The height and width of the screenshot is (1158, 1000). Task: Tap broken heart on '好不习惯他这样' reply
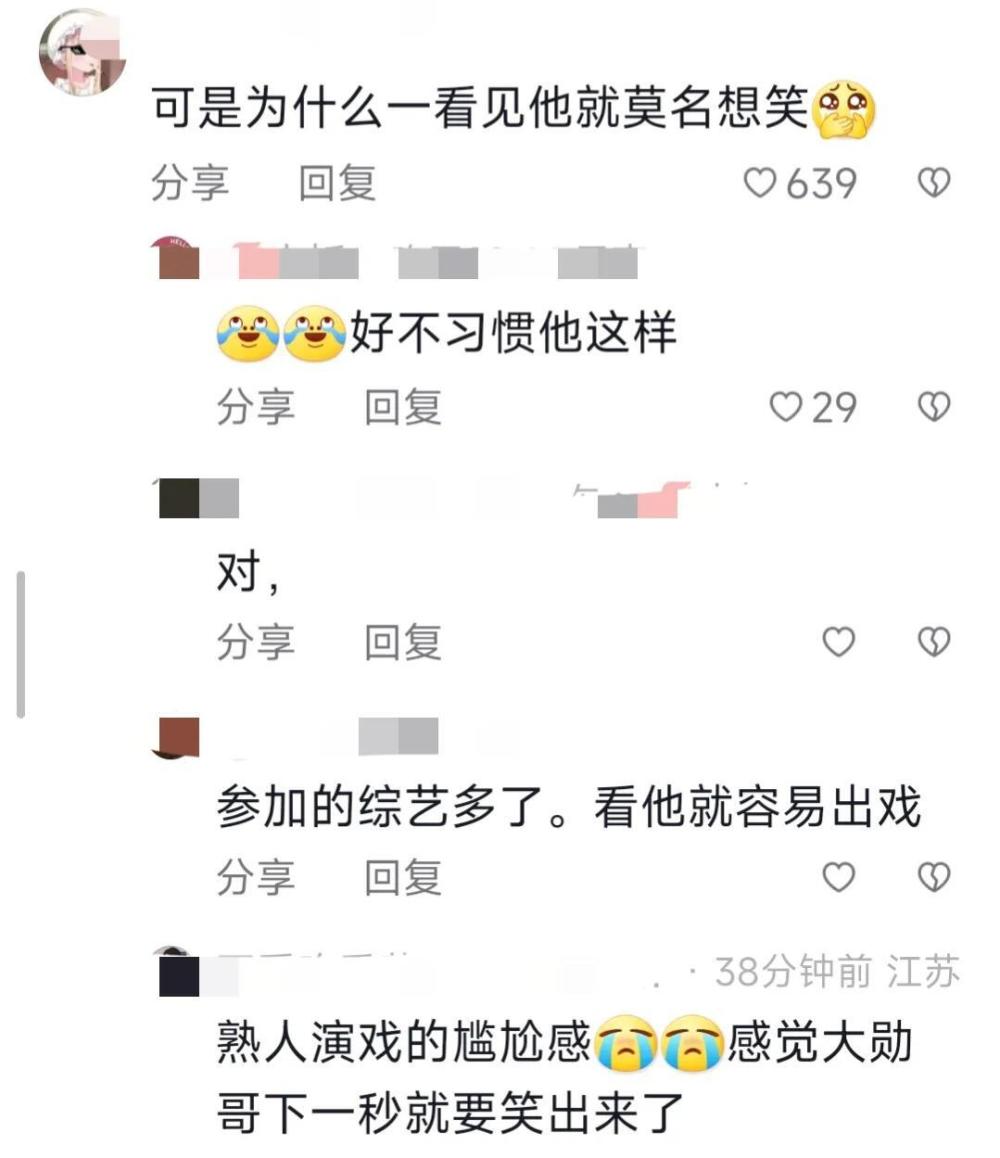(934, 407)
